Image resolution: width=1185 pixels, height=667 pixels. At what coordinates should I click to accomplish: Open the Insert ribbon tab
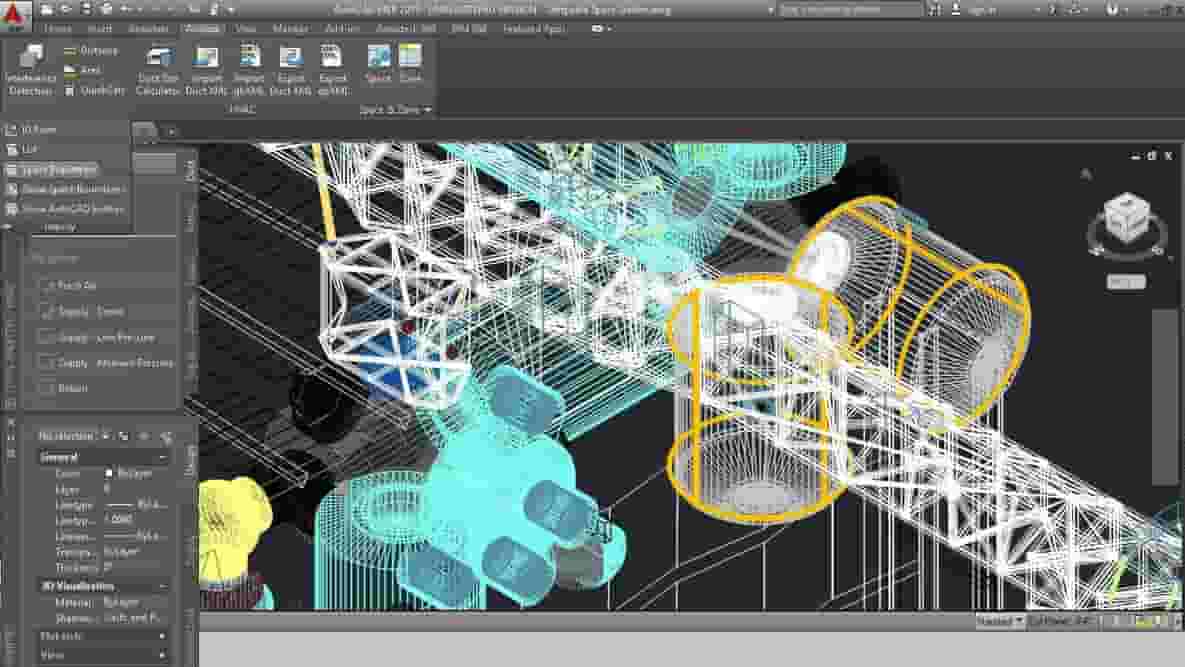pyautogui.click(x=100, y=29)
